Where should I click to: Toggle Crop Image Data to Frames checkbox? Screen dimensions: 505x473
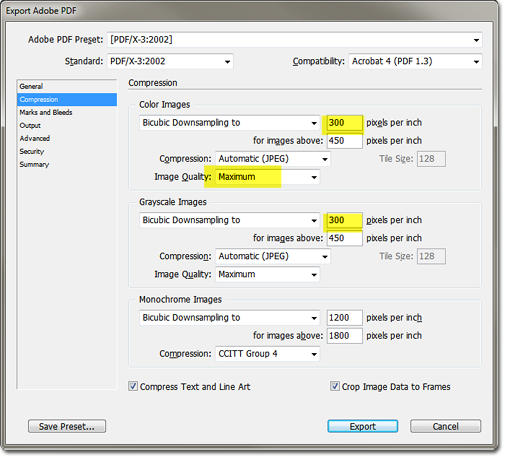[x=335, y=386]
